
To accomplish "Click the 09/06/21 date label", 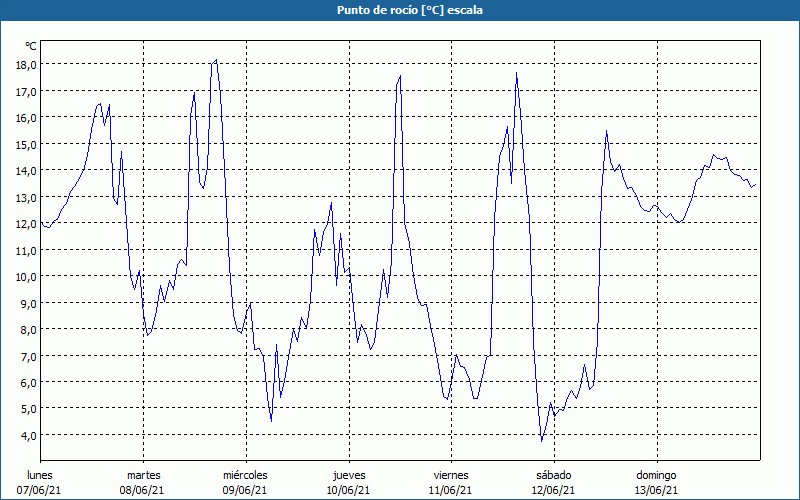I will (245, 490).
